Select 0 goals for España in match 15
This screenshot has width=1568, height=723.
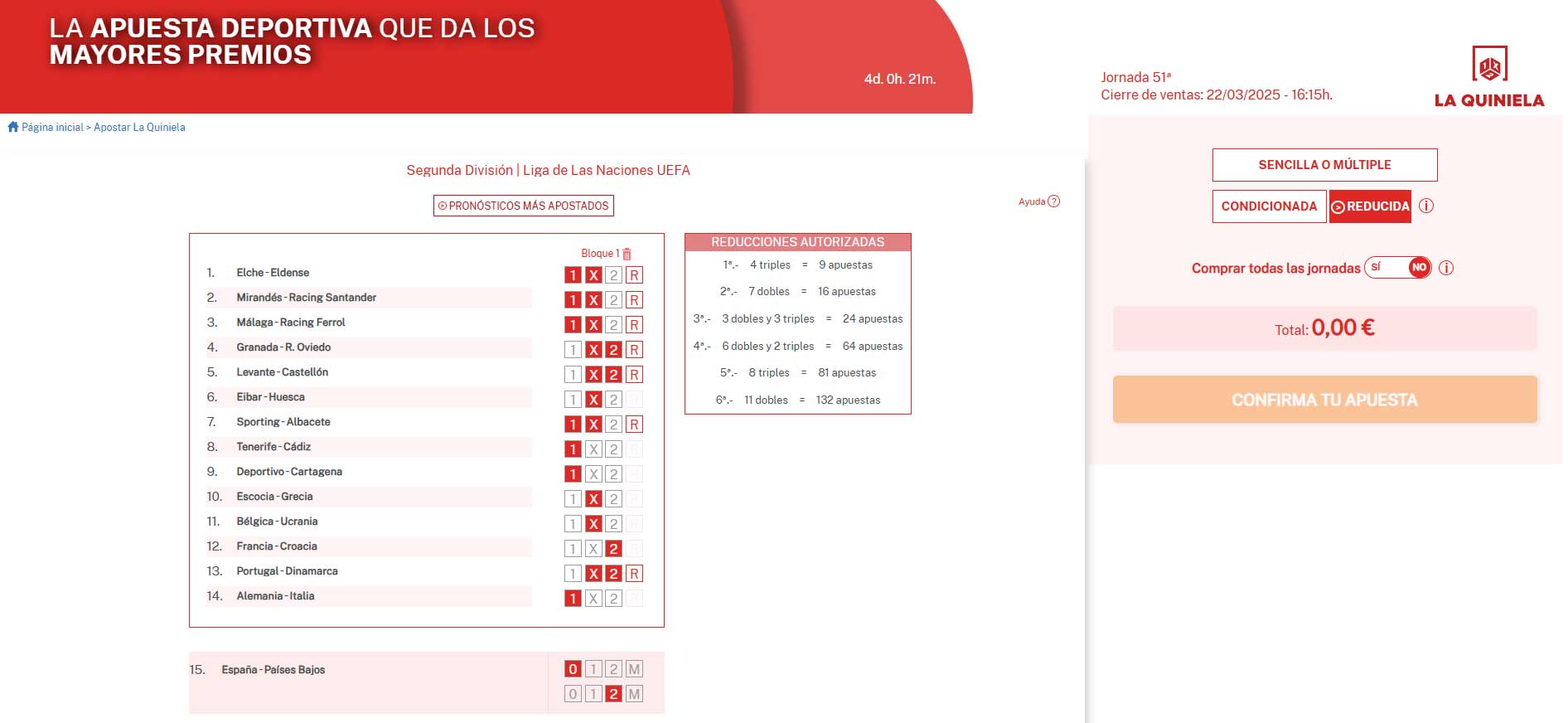pos(573,669)
